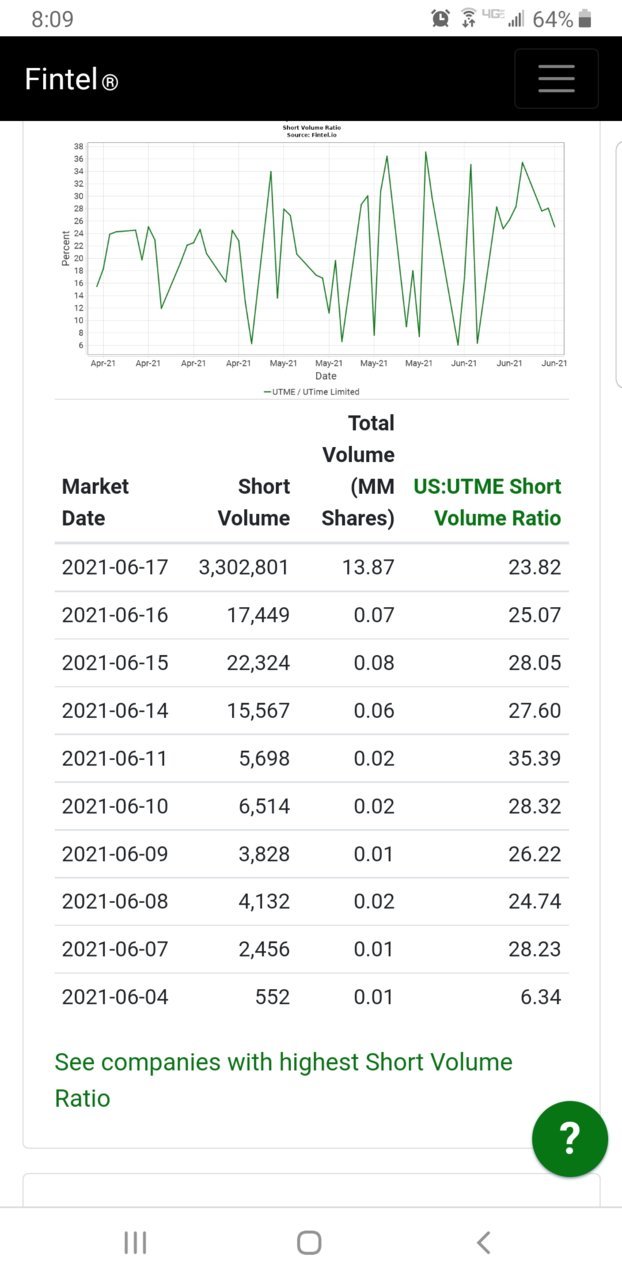The height and width of the screenshot is (1279, 622).
Task: Tap the Android back navigation icon
Action: (x=484, y=1242)
